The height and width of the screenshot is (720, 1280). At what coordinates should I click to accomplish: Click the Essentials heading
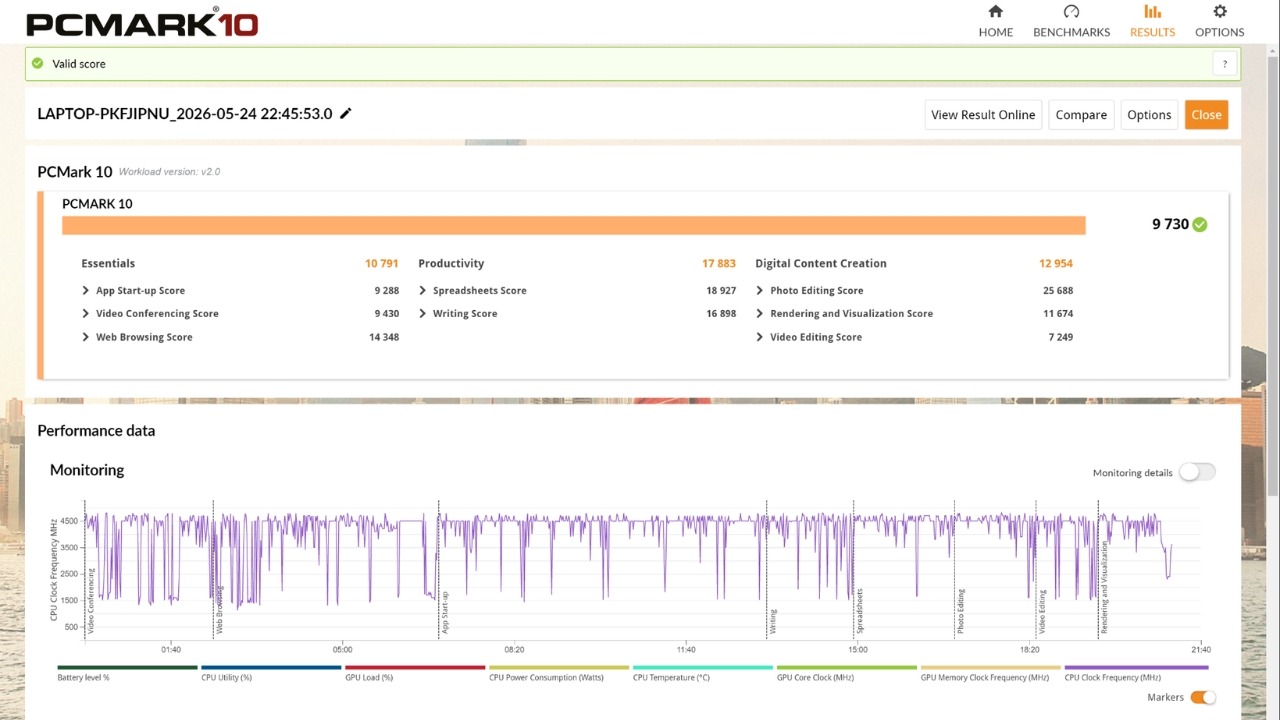[x=108, y=263]
